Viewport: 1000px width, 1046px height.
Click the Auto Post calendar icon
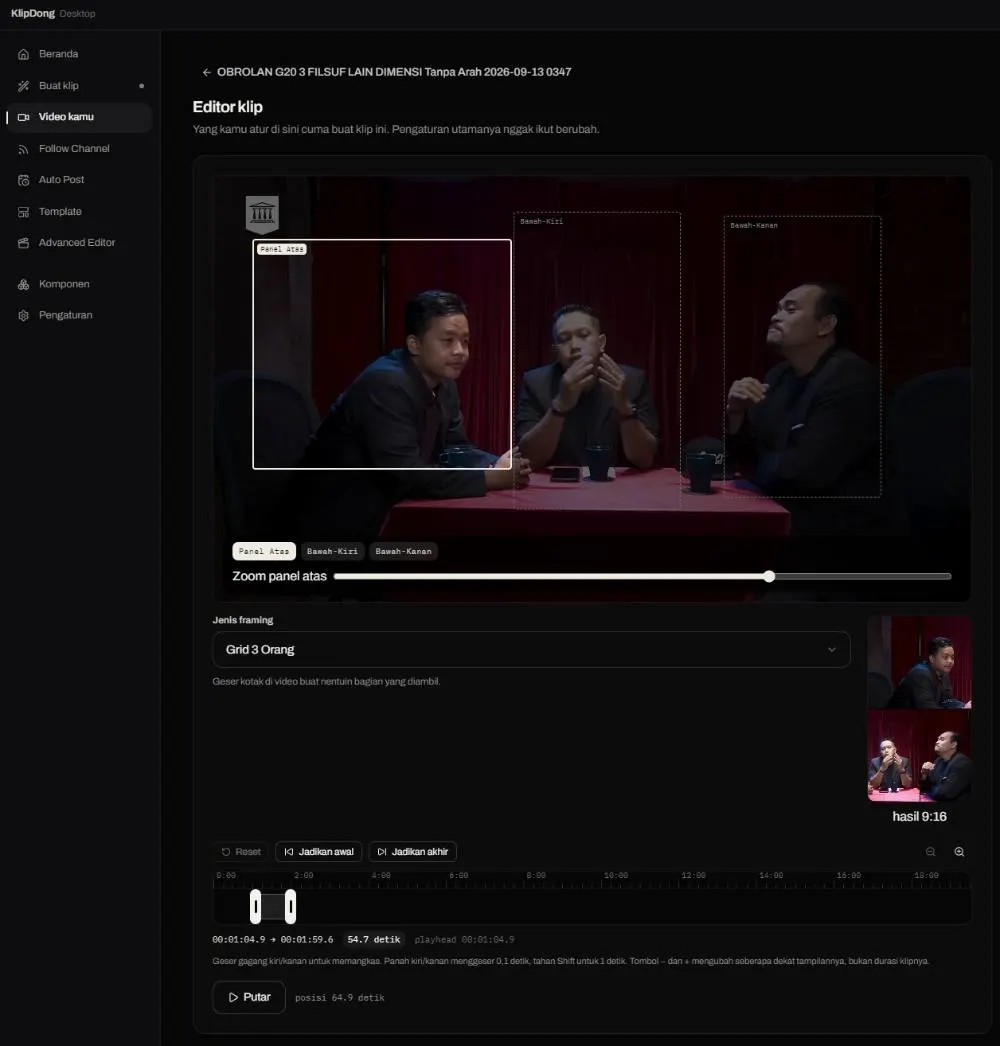23,180
